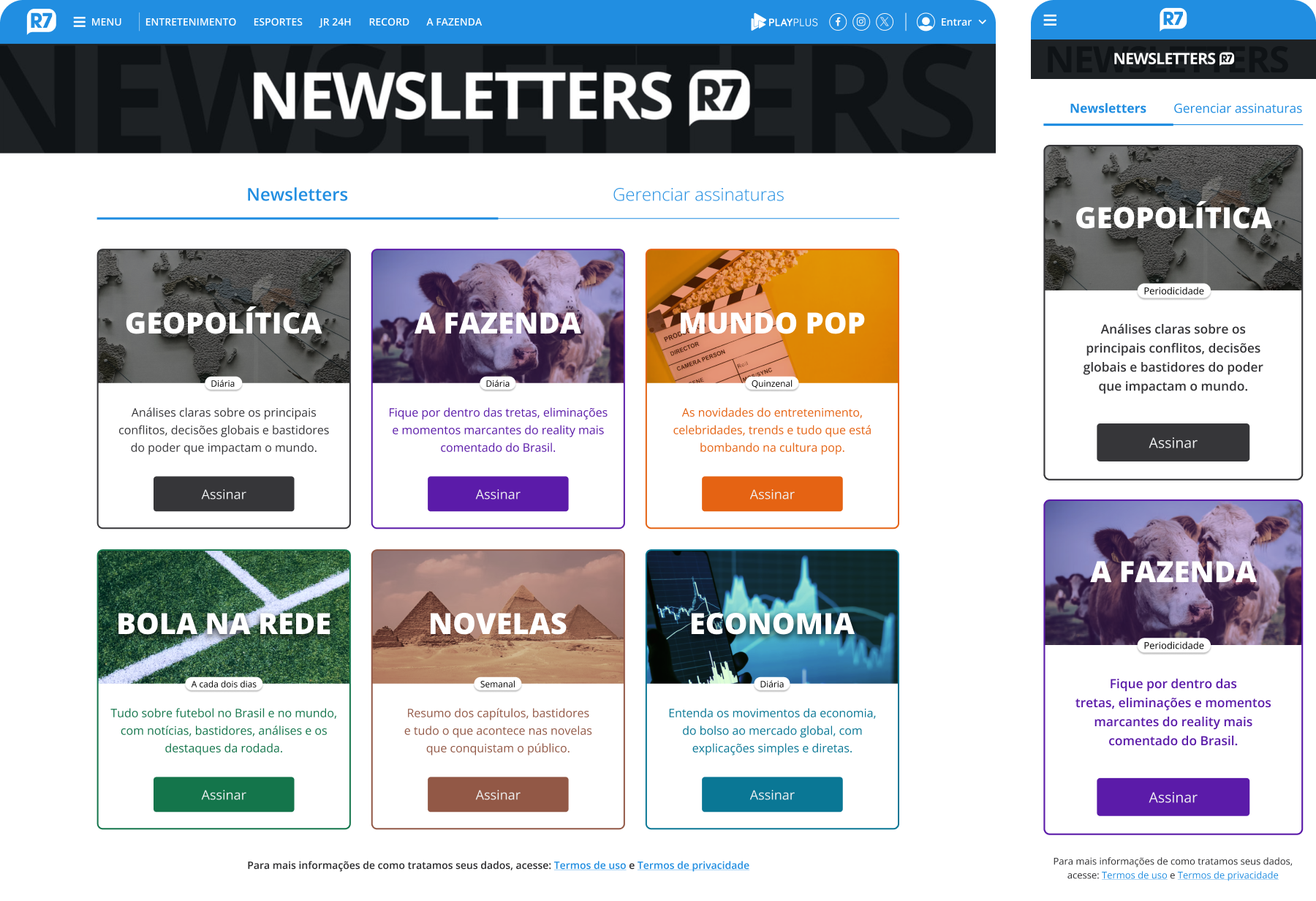The image size is (1316, 901).
Task: Subscribe to Geopolítica with the desktop Assinar button
Action: coord(224,494)
